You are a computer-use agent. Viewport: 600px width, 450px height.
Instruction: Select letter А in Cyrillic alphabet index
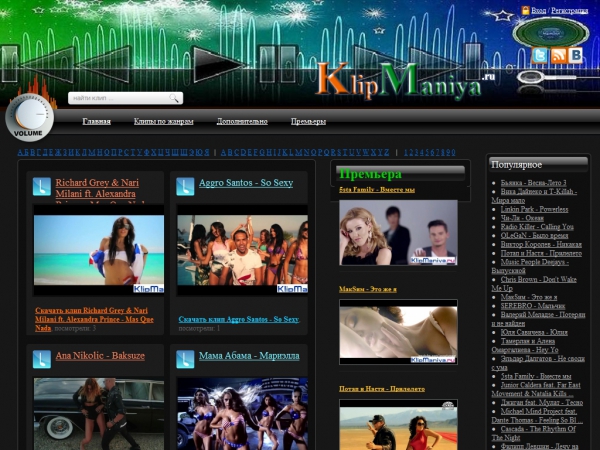(21, 152)
